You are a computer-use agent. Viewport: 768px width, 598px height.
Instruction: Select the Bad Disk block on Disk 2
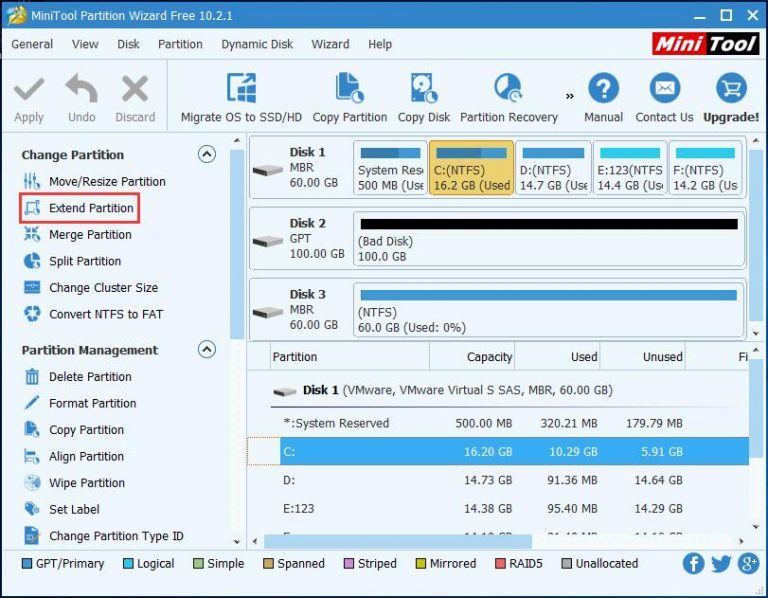pos(549,239)
